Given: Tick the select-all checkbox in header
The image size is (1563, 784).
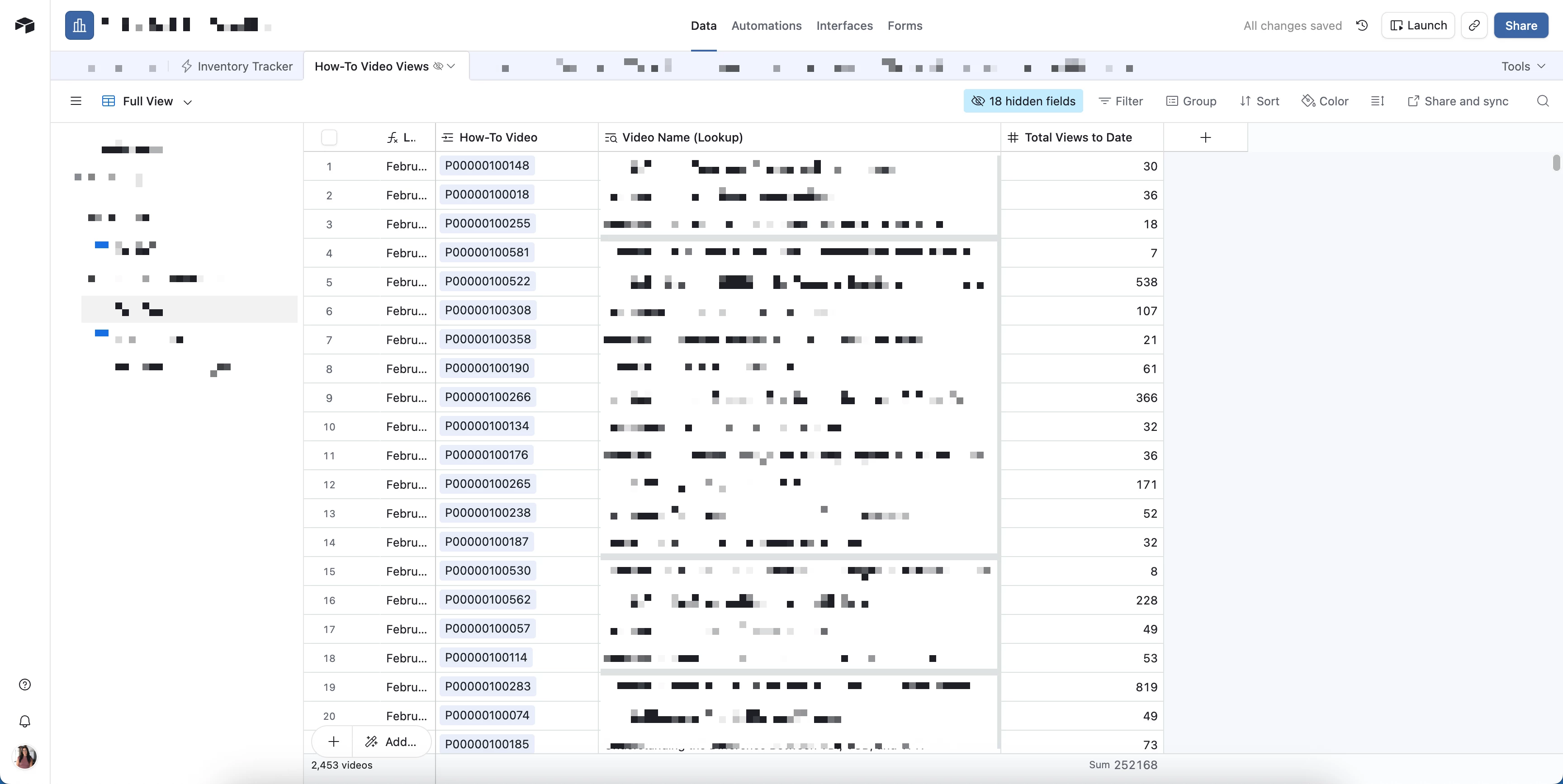Looking at the screenshot, I should (329, 137).
